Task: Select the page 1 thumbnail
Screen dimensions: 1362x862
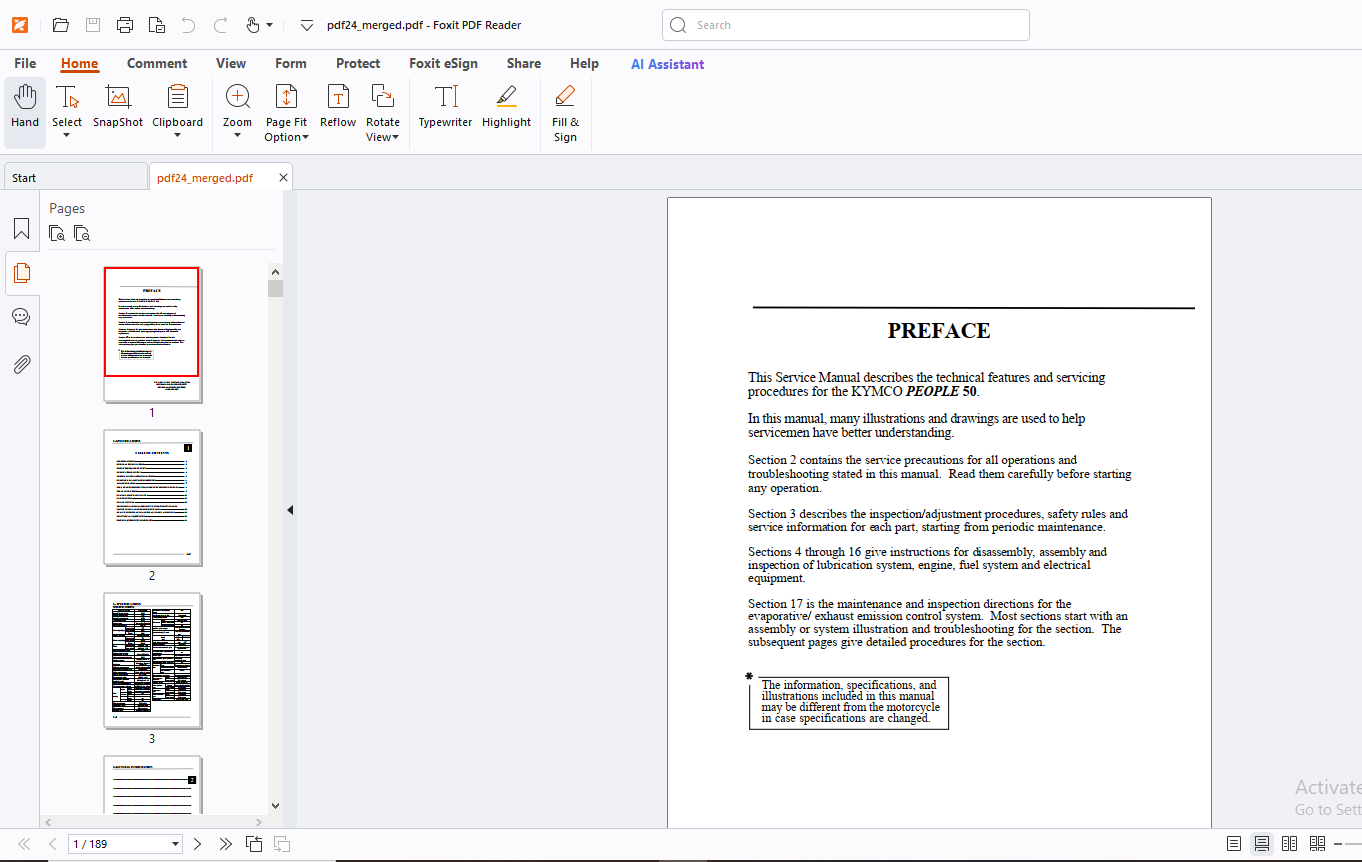Action: (x=152, y=334)
